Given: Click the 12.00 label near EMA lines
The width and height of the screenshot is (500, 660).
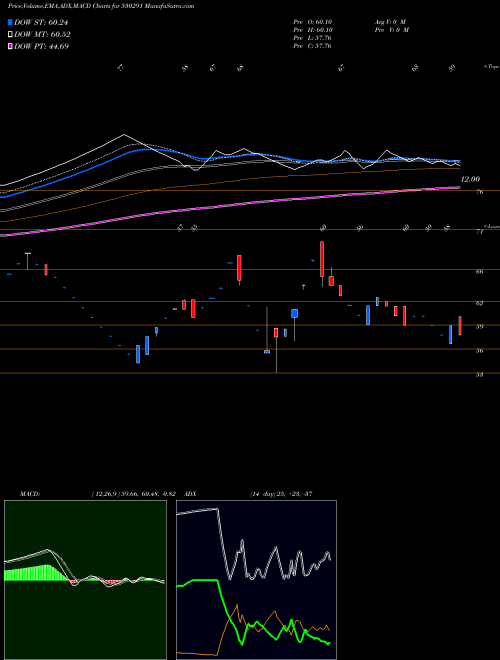Looking at the screenshot, I should [470, 179].
